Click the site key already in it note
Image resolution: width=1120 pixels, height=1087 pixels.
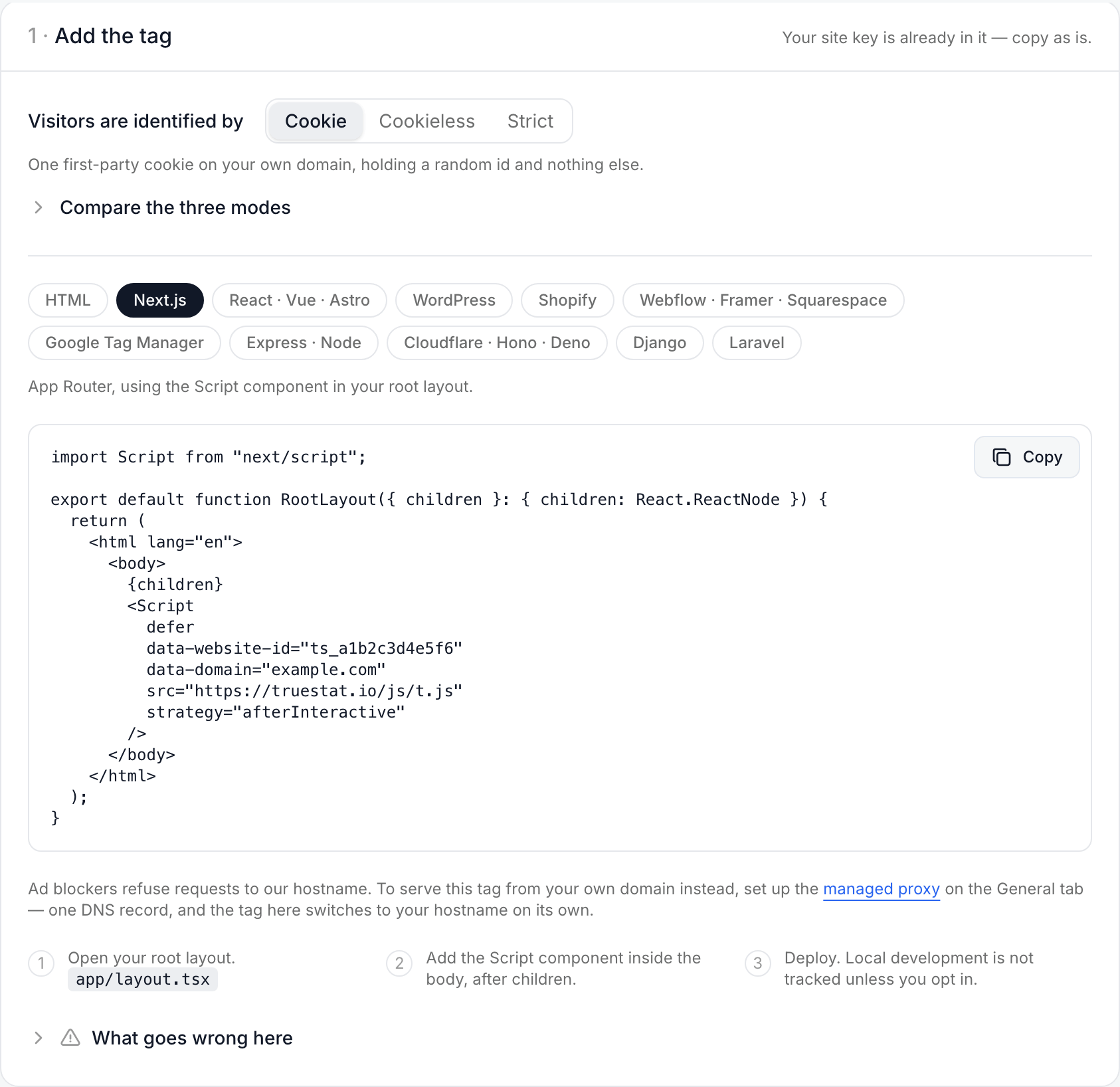click(x=937, y=38)
